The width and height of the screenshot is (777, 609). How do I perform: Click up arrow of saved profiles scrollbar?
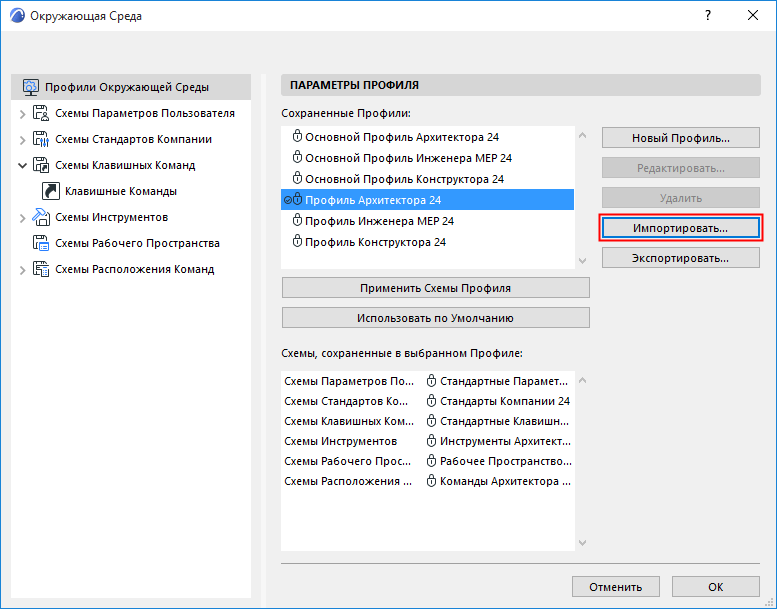click(583, 135)
